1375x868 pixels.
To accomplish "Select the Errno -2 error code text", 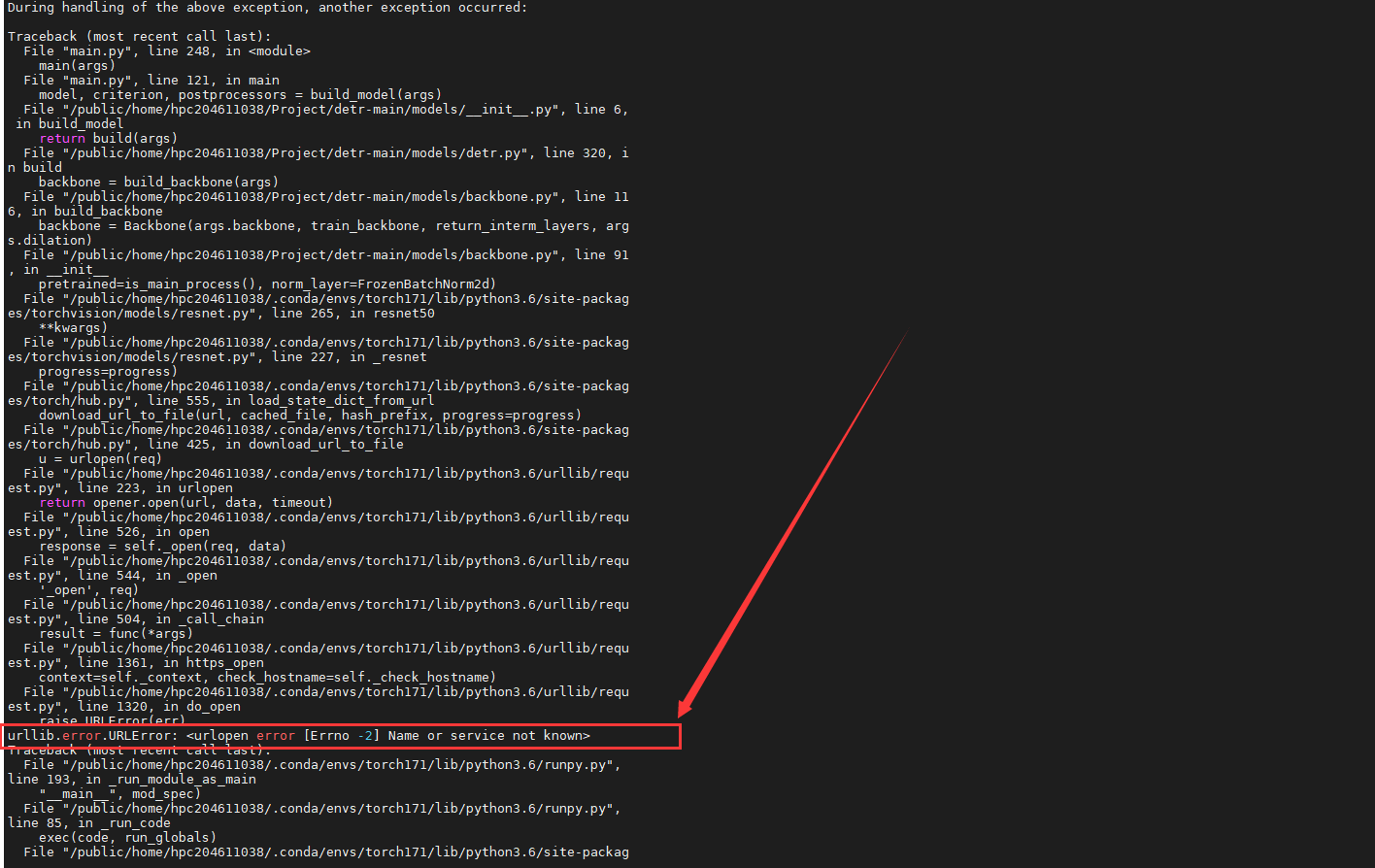I will click(x=341, y=735).
